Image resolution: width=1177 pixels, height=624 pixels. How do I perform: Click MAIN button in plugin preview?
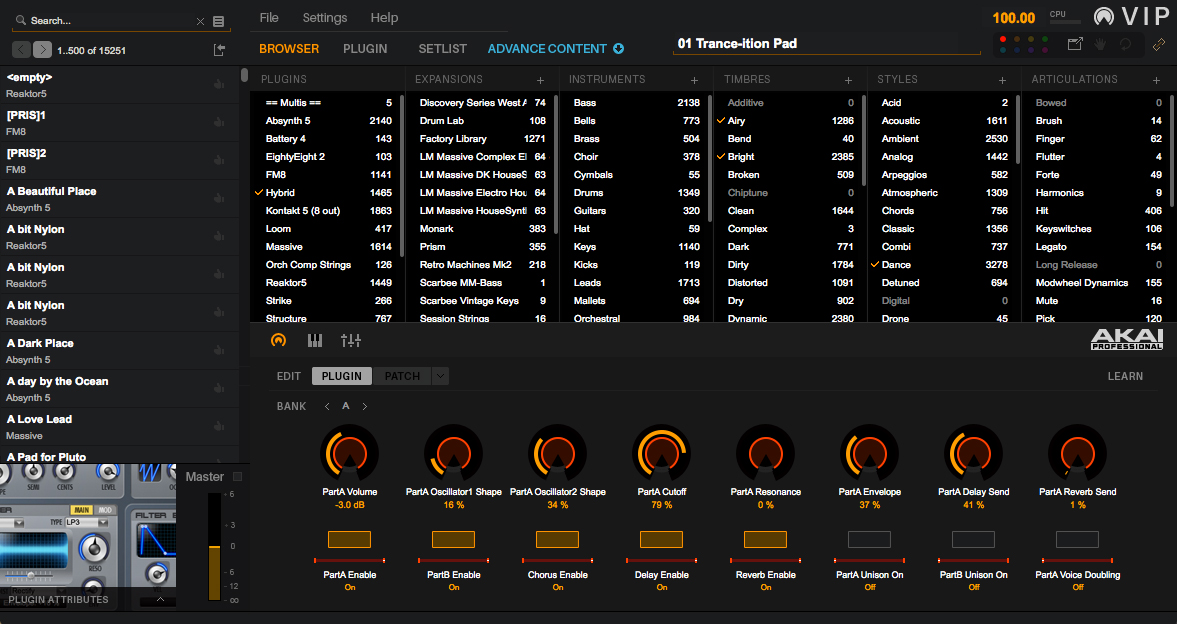coord(82,510)
